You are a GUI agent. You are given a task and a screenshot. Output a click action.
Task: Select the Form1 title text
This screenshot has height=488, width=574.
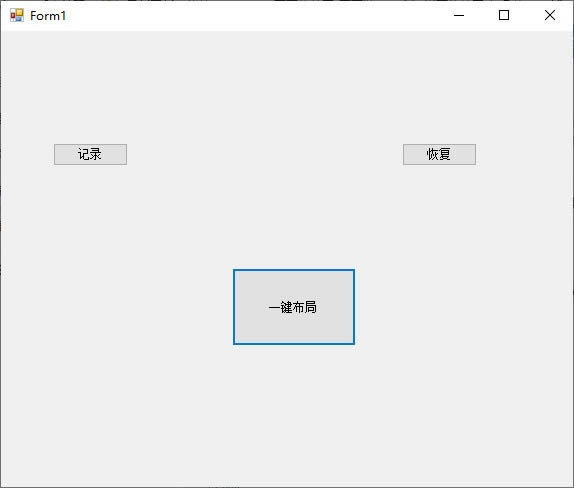pos(48,16)
